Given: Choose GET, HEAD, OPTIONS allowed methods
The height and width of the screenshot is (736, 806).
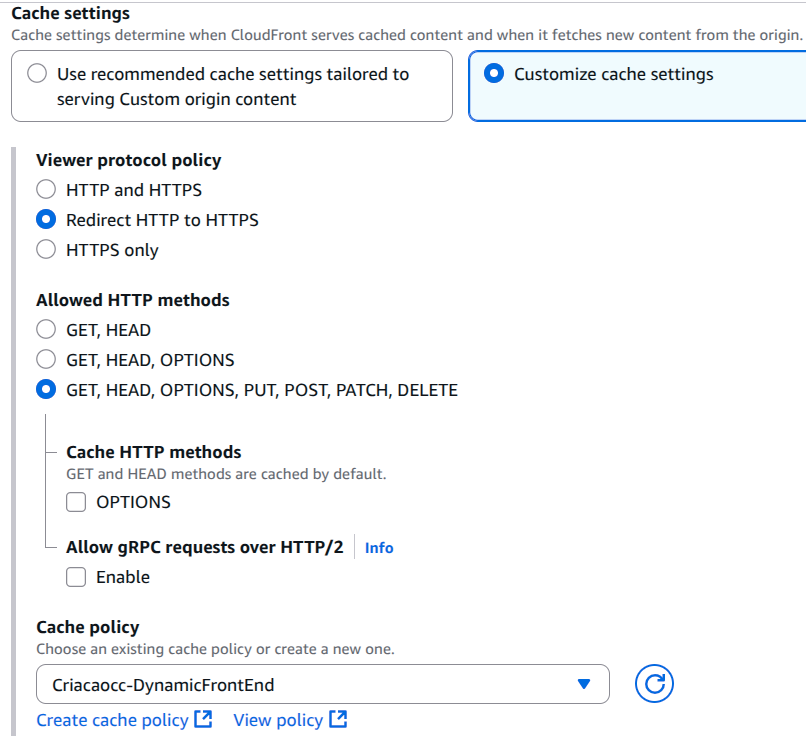Looking at the screenshot, I should (x=46, y=359).
